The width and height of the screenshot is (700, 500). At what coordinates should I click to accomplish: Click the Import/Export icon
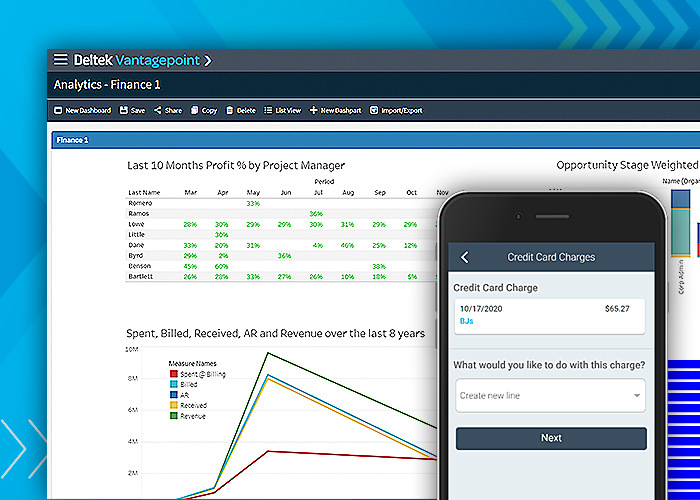click(374, 110)
